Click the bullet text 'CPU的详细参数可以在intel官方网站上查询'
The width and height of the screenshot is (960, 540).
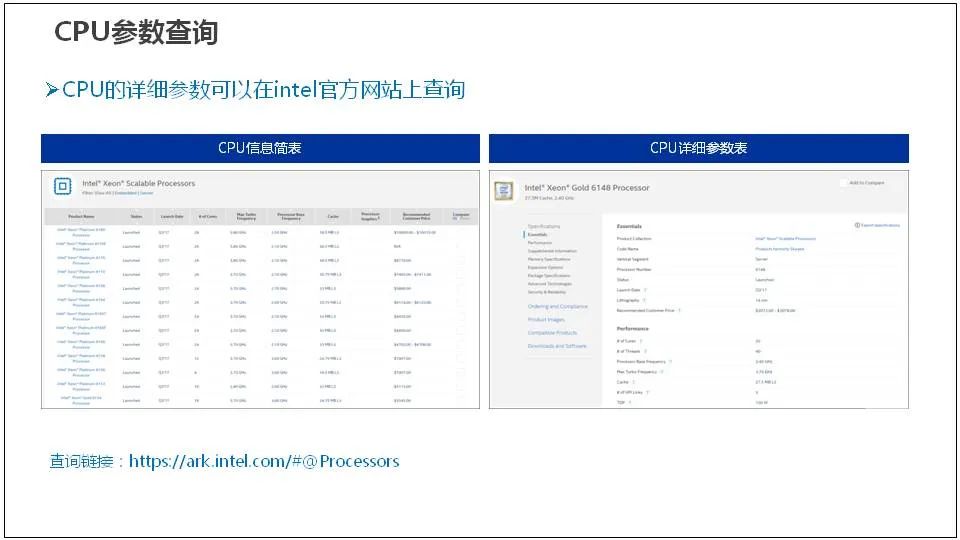[263, 90]
